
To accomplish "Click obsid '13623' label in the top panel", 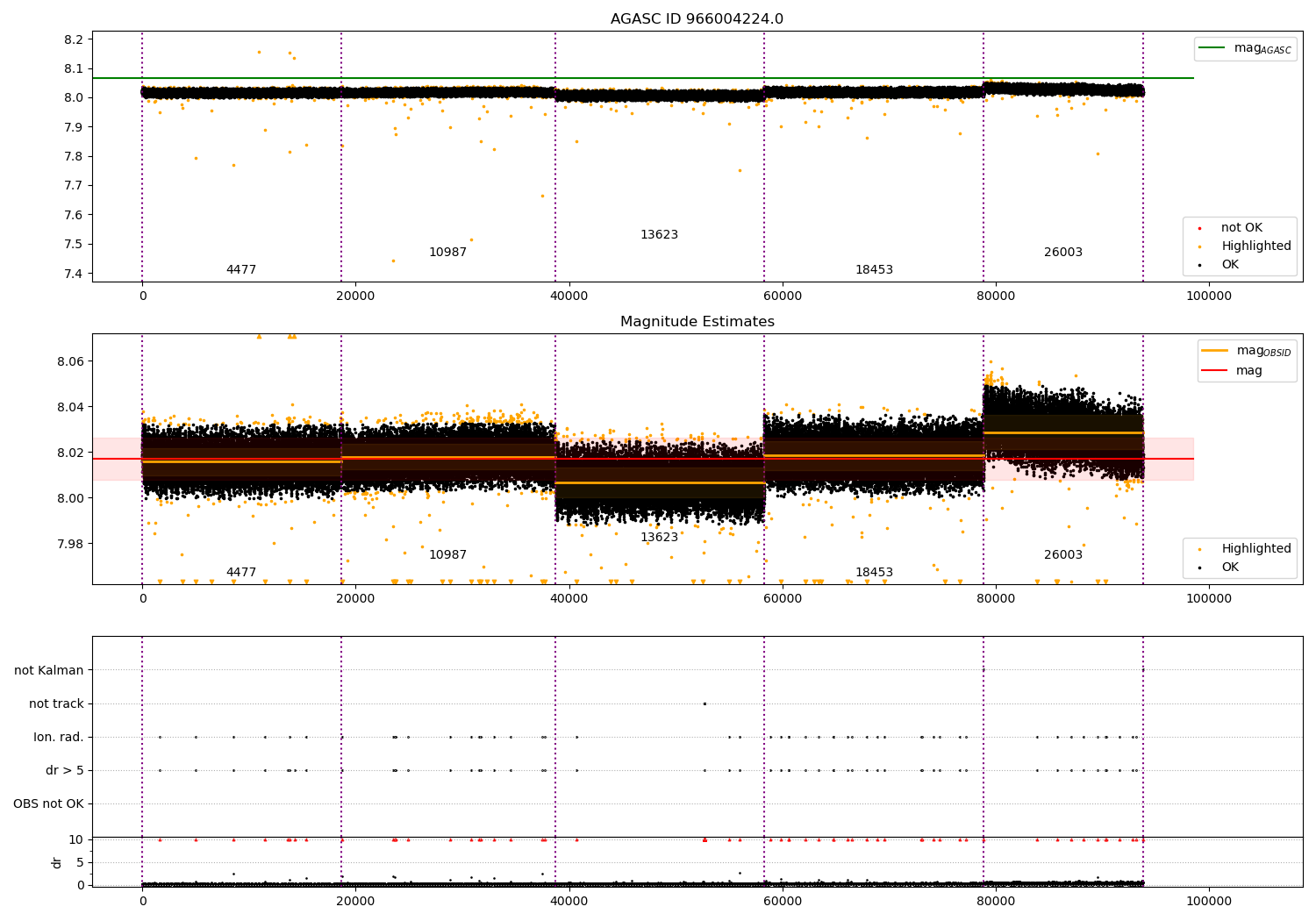I will tap(659, 235).
